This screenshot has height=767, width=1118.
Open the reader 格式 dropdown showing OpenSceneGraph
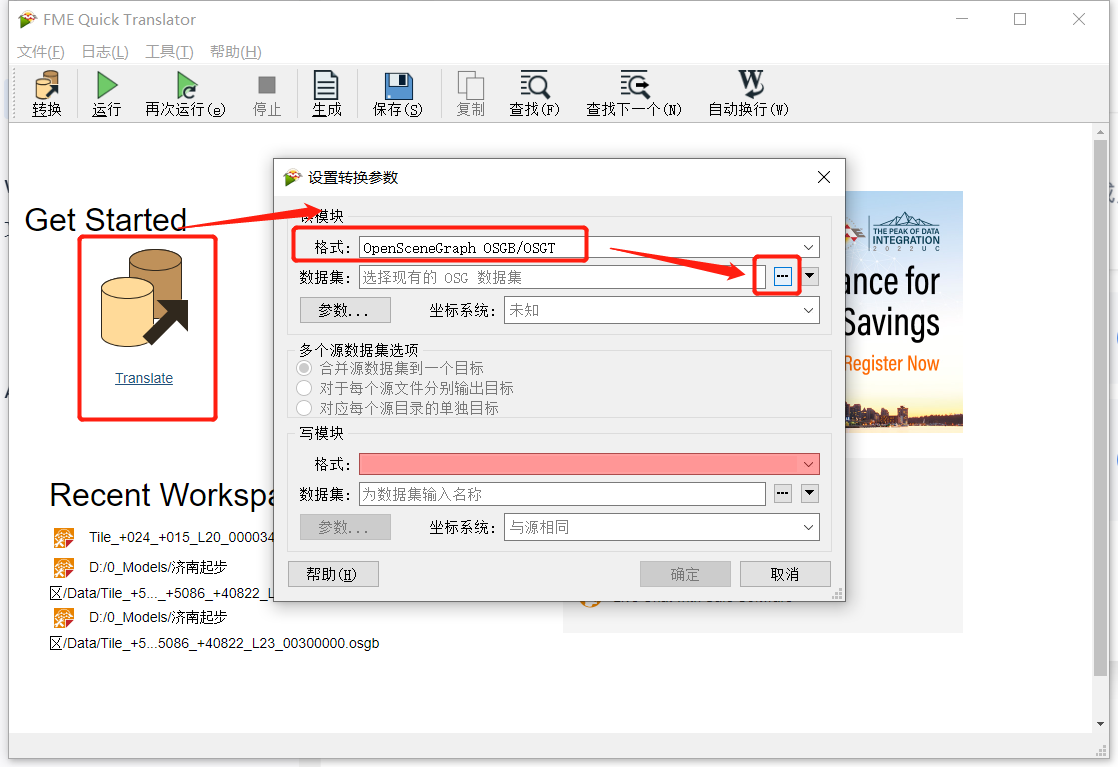click(x=589, y=247)
